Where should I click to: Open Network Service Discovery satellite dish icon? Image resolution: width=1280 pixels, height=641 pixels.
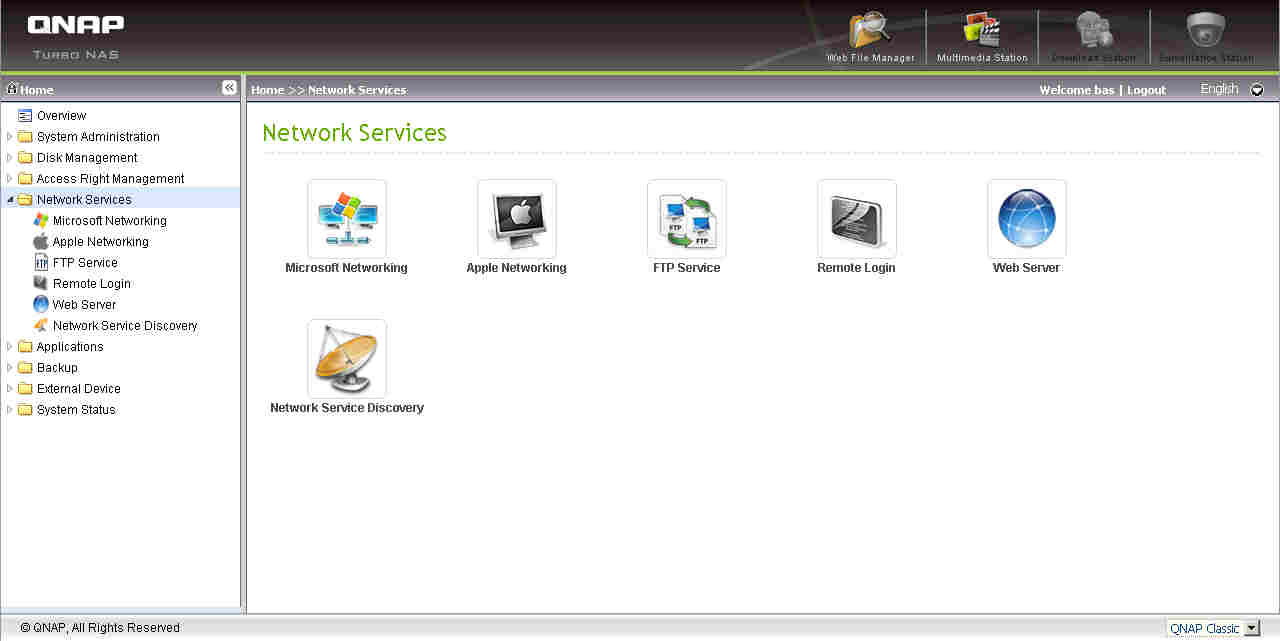pyautogui.click(x=347, y=359)
